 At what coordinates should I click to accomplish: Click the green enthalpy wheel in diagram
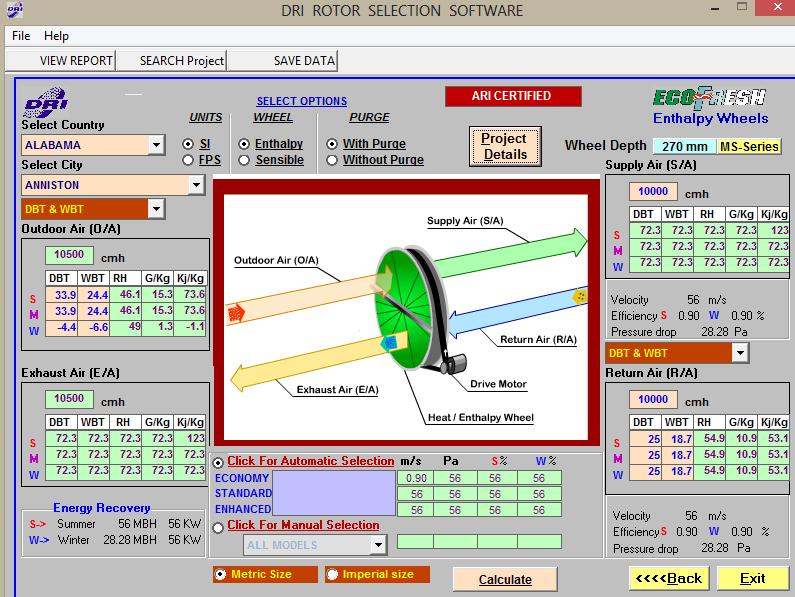click(404, 308)
